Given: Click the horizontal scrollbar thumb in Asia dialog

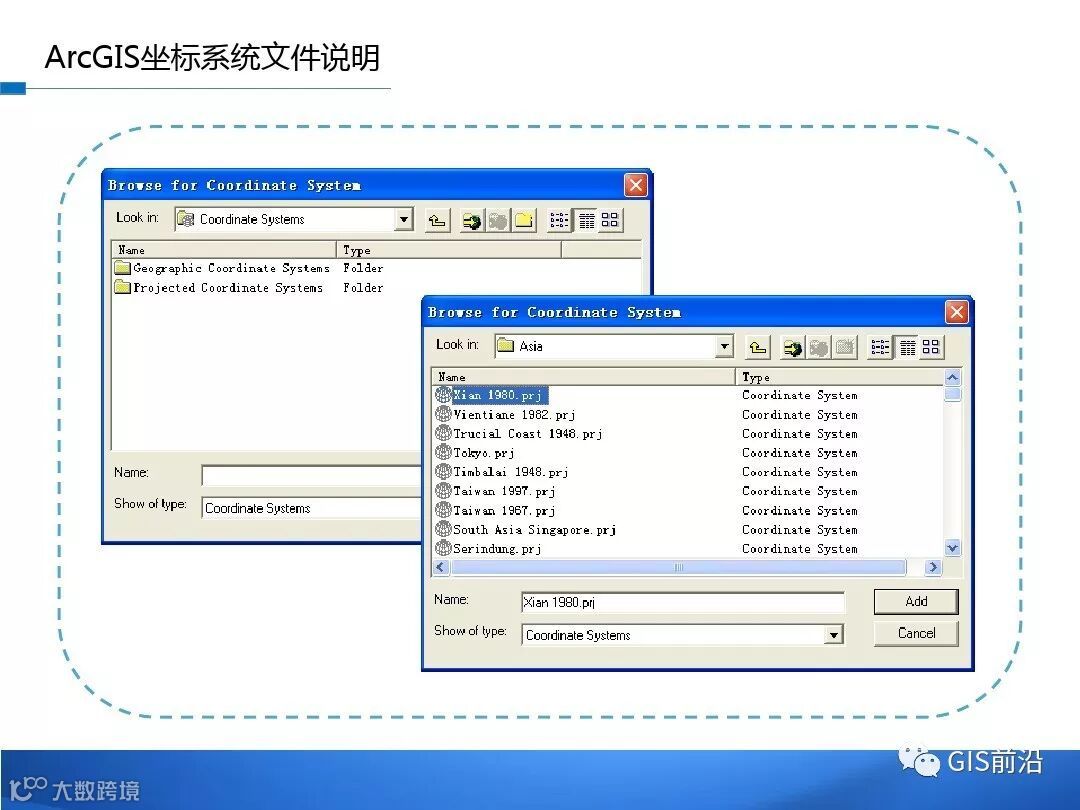Looking at the screenshot, I should (678, 567).
